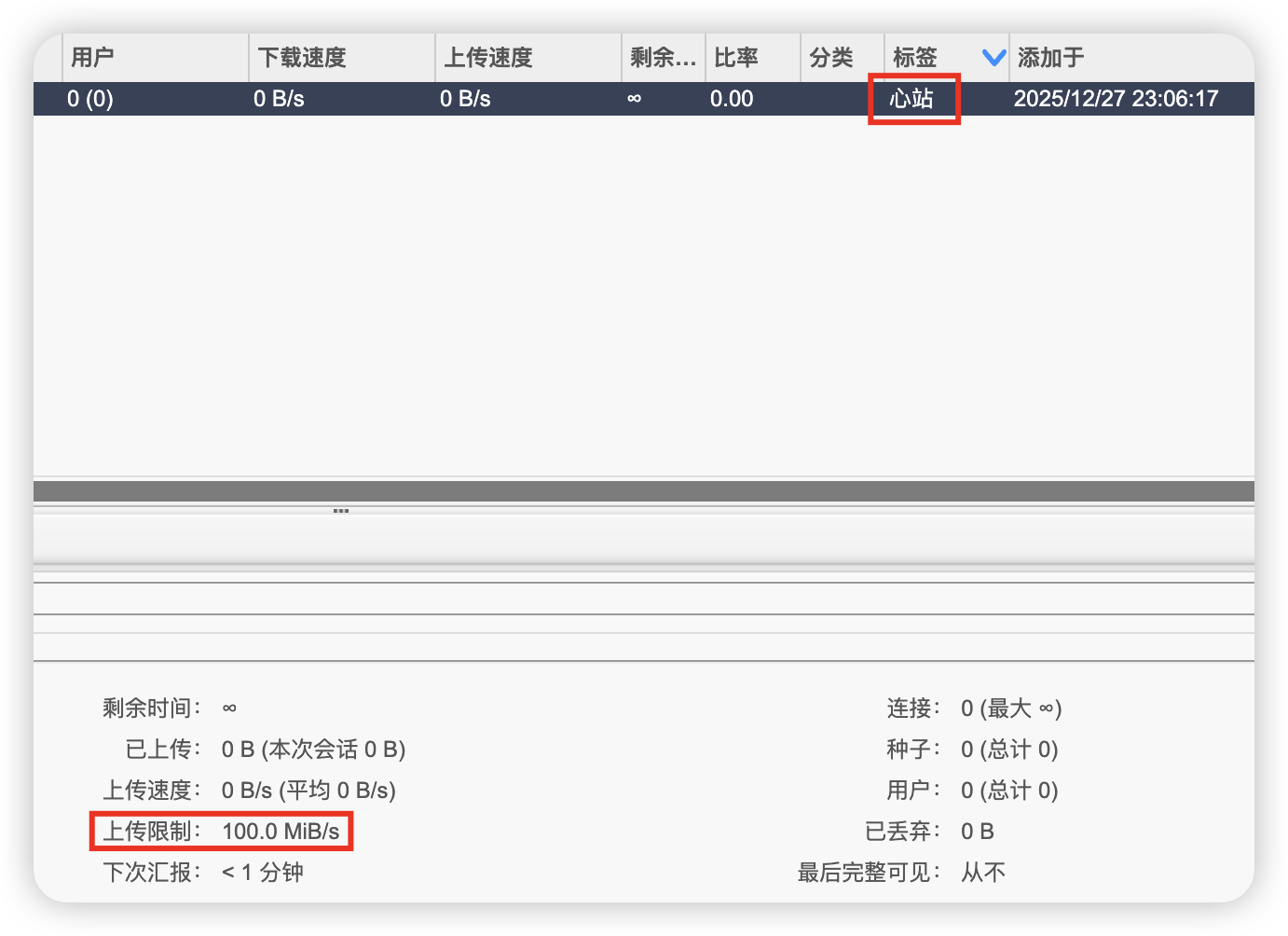The height and width of the screenshot is (936, 1288).
Task: Click the 标签 column header text
Action: pyautogui.click(x=915, y=58)
